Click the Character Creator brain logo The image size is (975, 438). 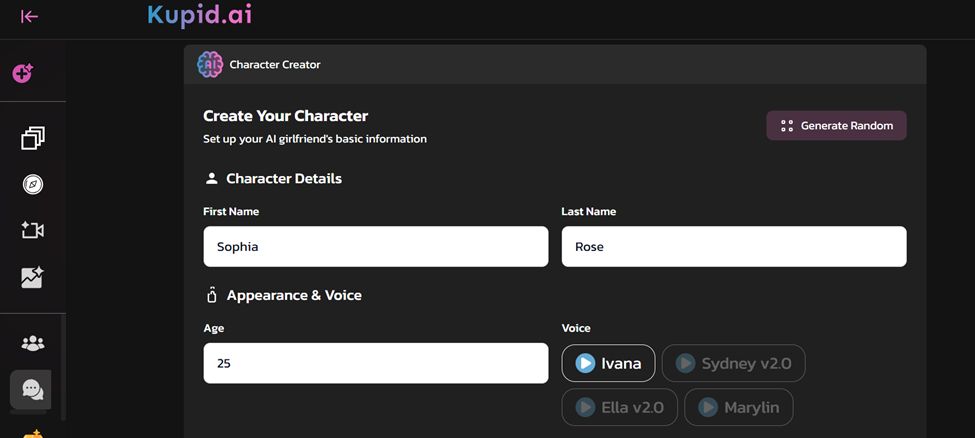[x=210, y=64]
